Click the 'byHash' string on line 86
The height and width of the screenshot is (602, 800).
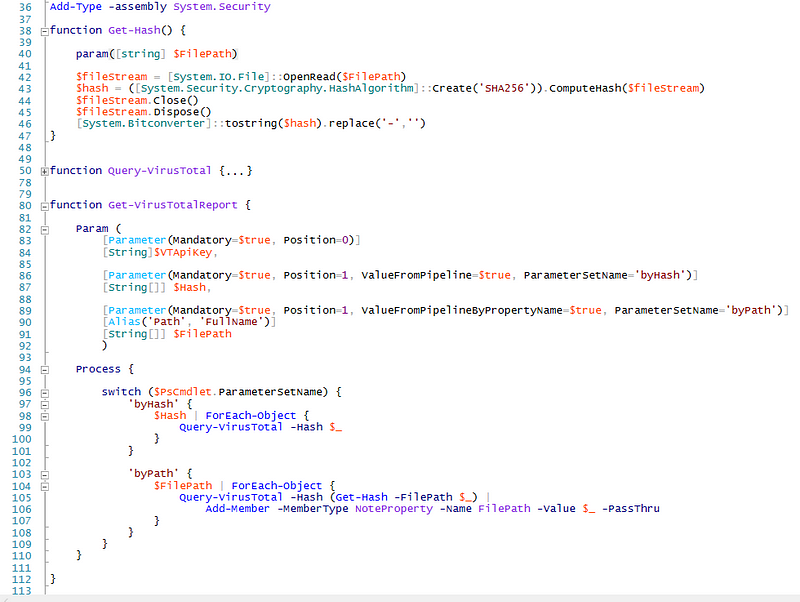(660, 275)
